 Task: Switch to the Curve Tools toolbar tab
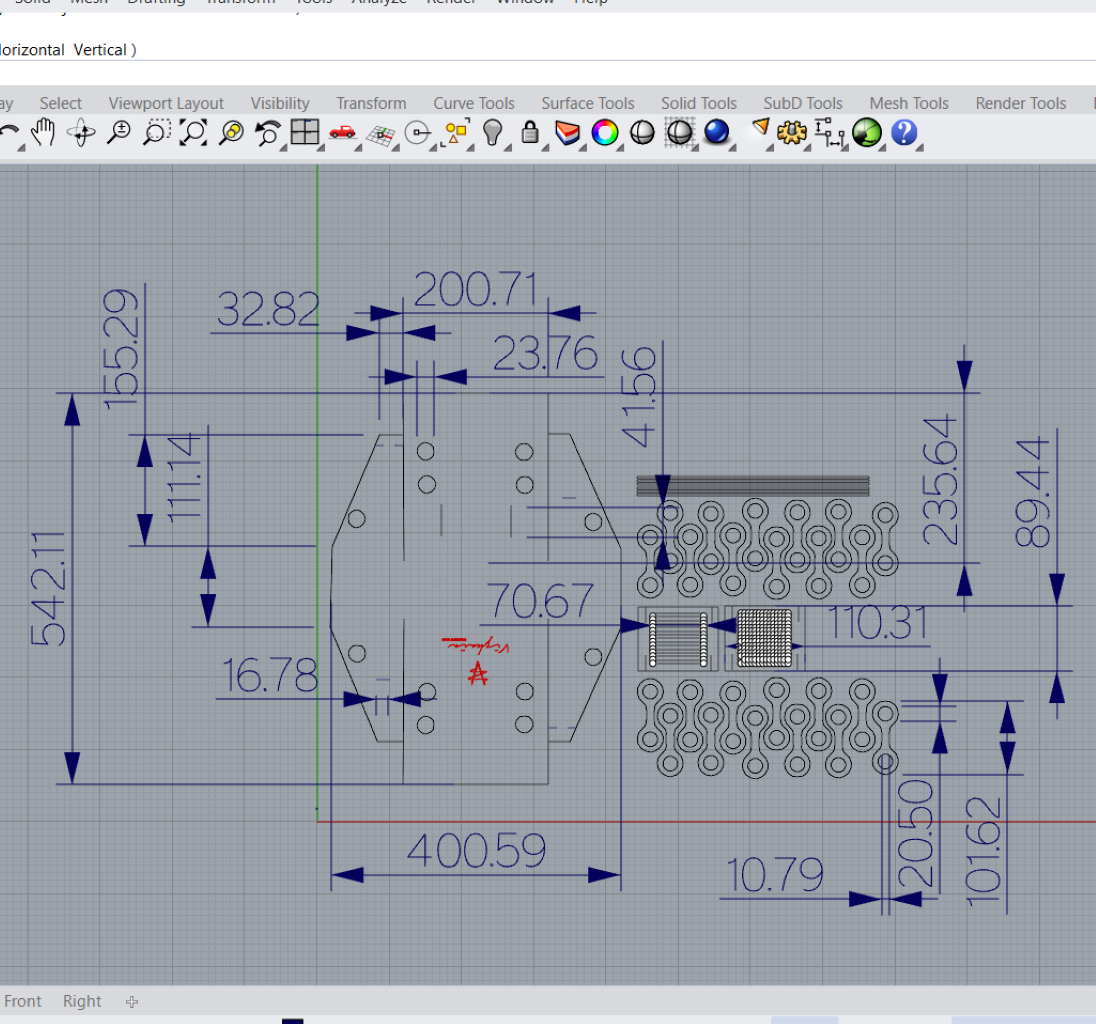(474, 103)
